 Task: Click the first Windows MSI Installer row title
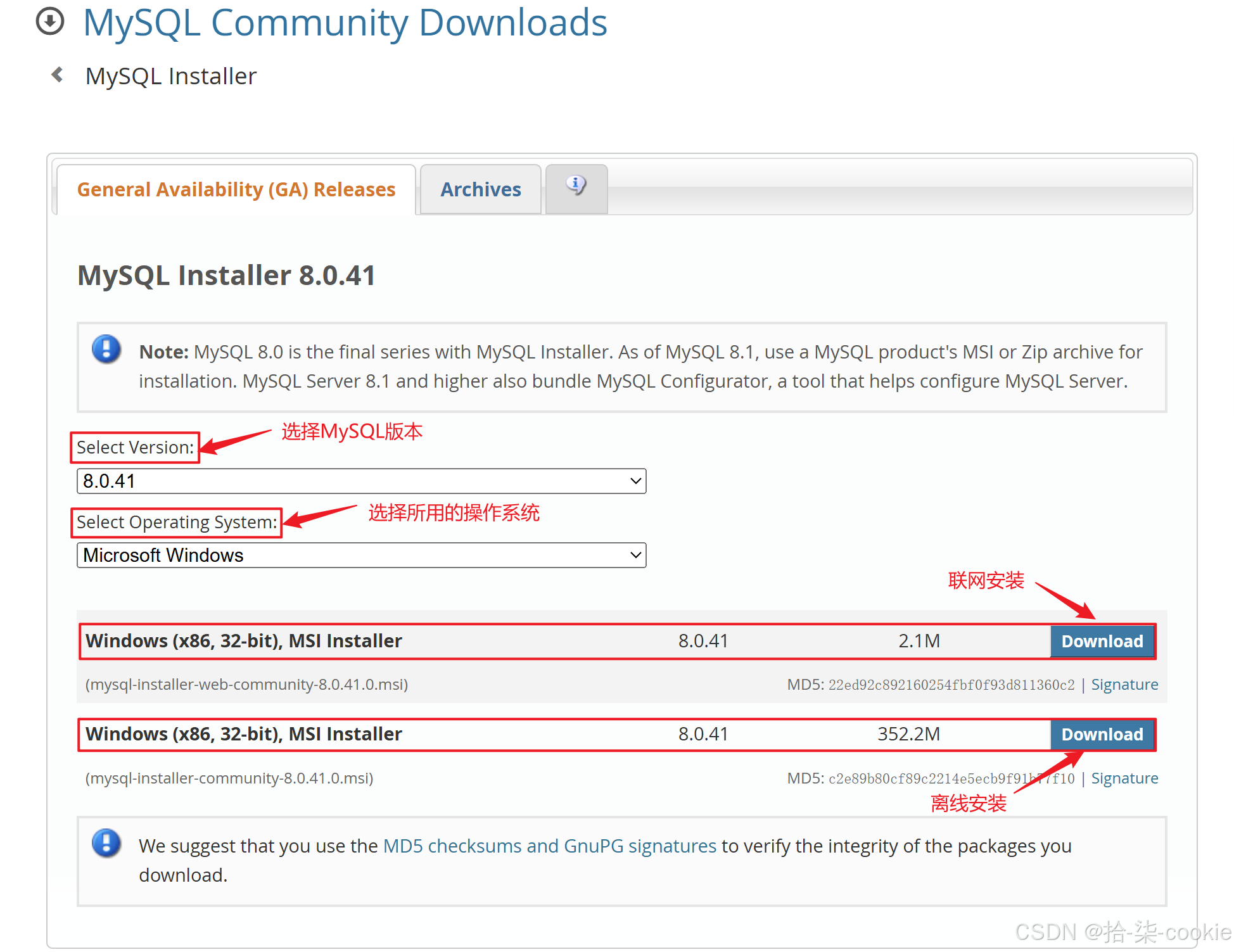(x=244, y=641)
